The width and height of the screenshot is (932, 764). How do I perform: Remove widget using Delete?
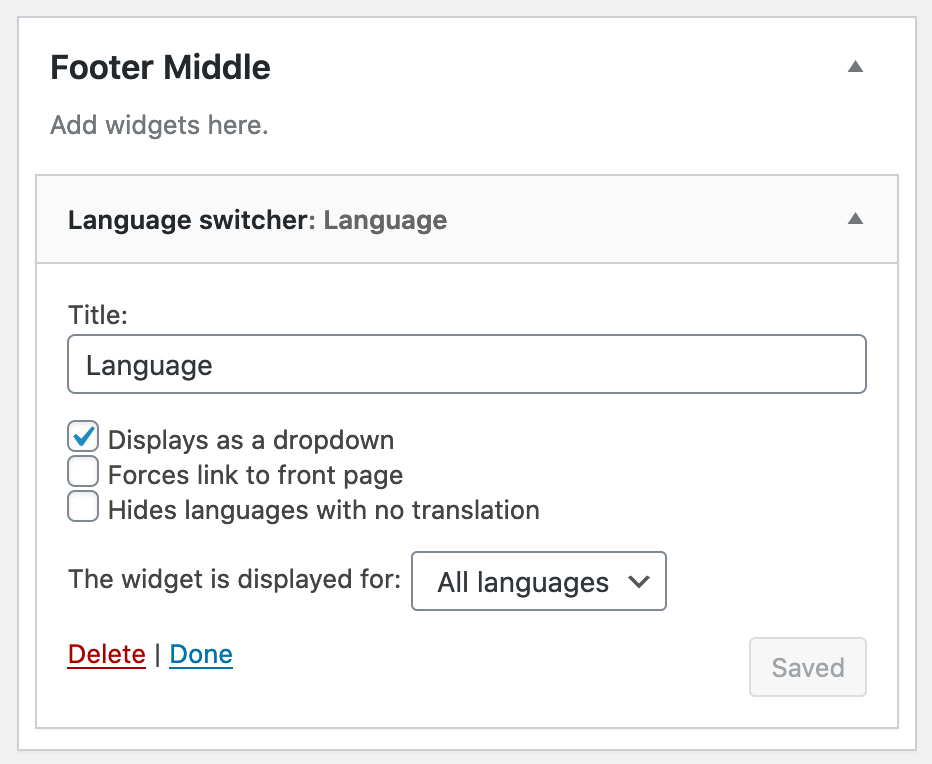(106, 654)
